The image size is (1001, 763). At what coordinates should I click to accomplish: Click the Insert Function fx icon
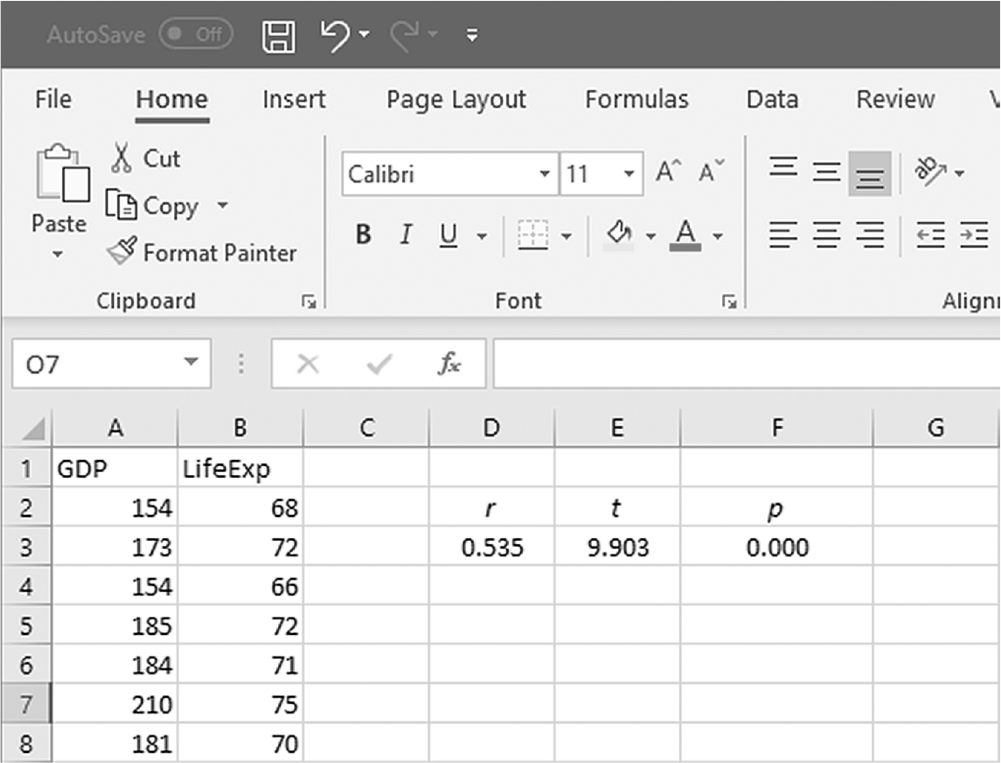pyautogui.click(x=449, y=363)
